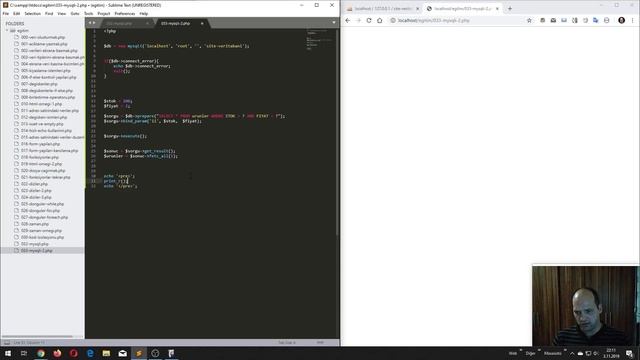The image size is (640, 360).
Task: Open Chrome three-dot menu
Action: pos(633,20)
